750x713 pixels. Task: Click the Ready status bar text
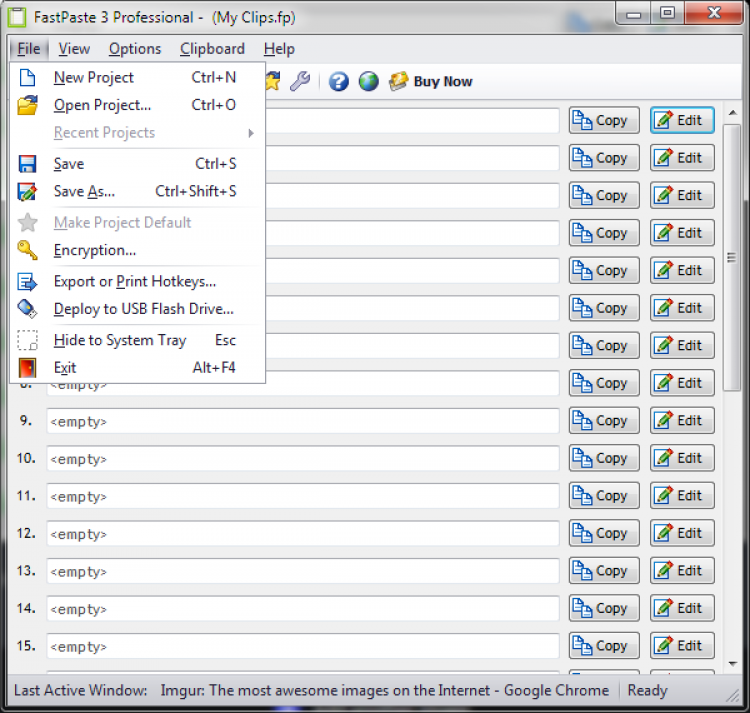[x=647, y=691]
